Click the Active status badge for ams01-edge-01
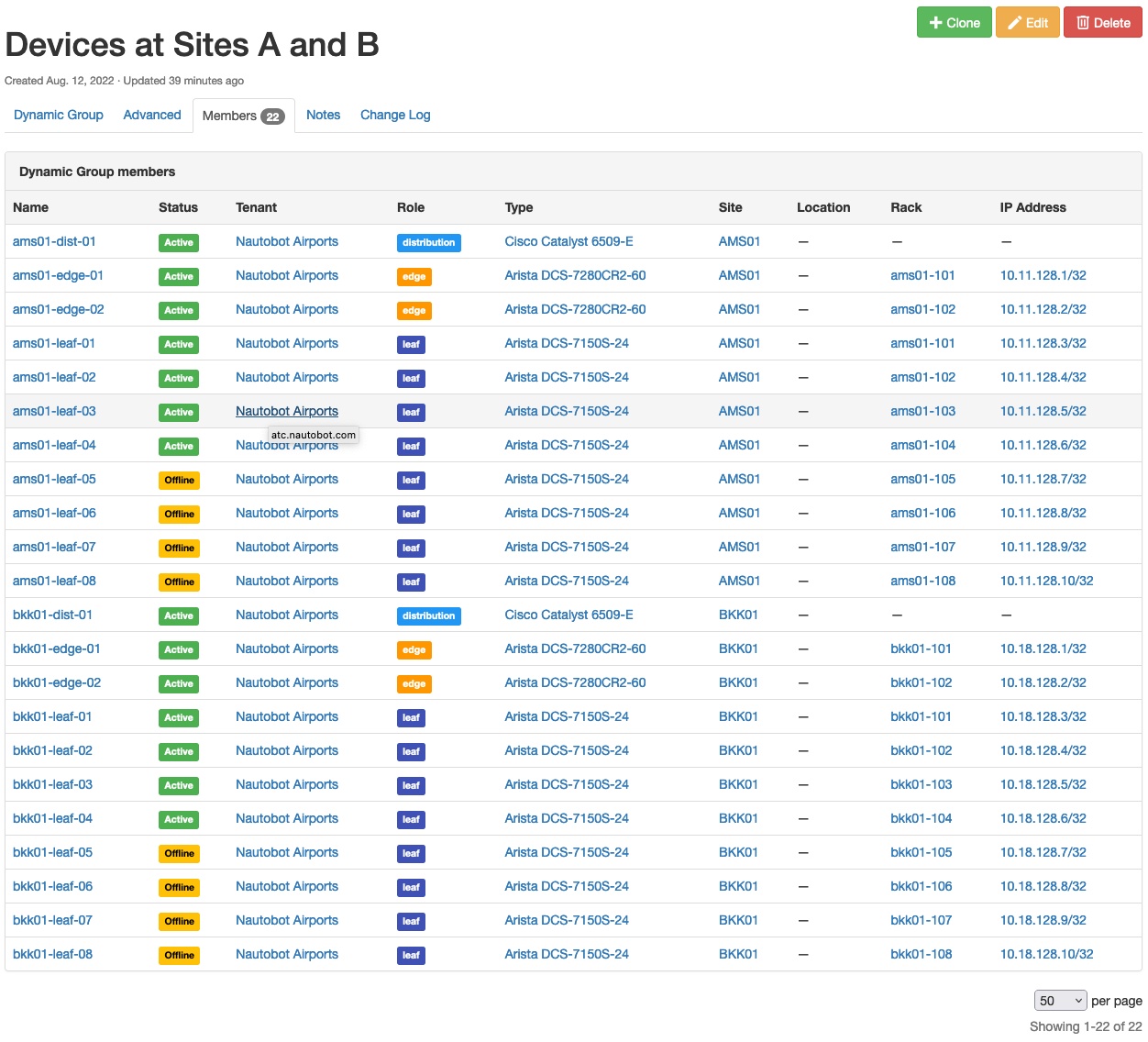The image size is (1148, 1042). pos(179,276)
